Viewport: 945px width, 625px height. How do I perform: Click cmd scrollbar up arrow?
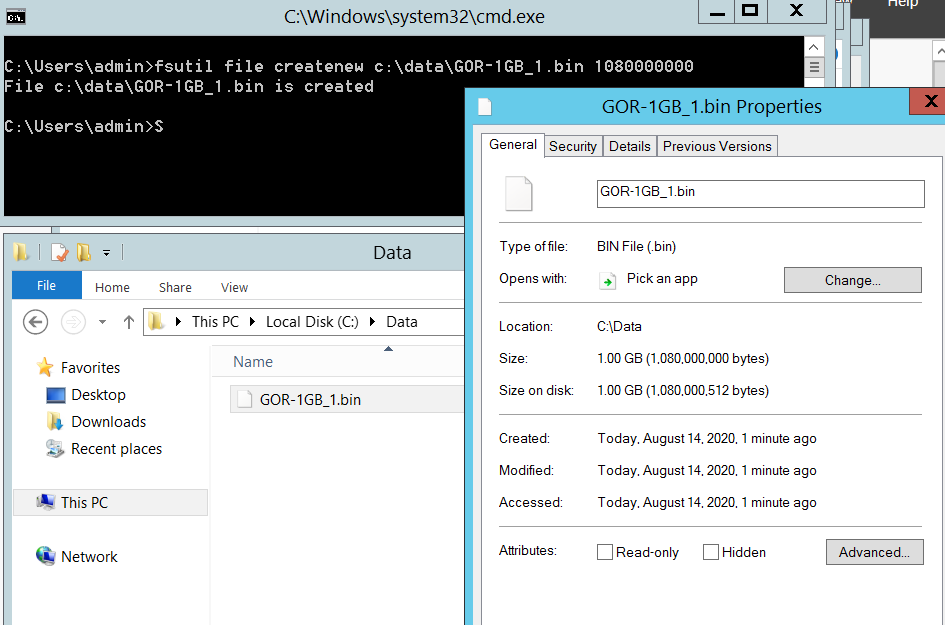tap(814, 47)
